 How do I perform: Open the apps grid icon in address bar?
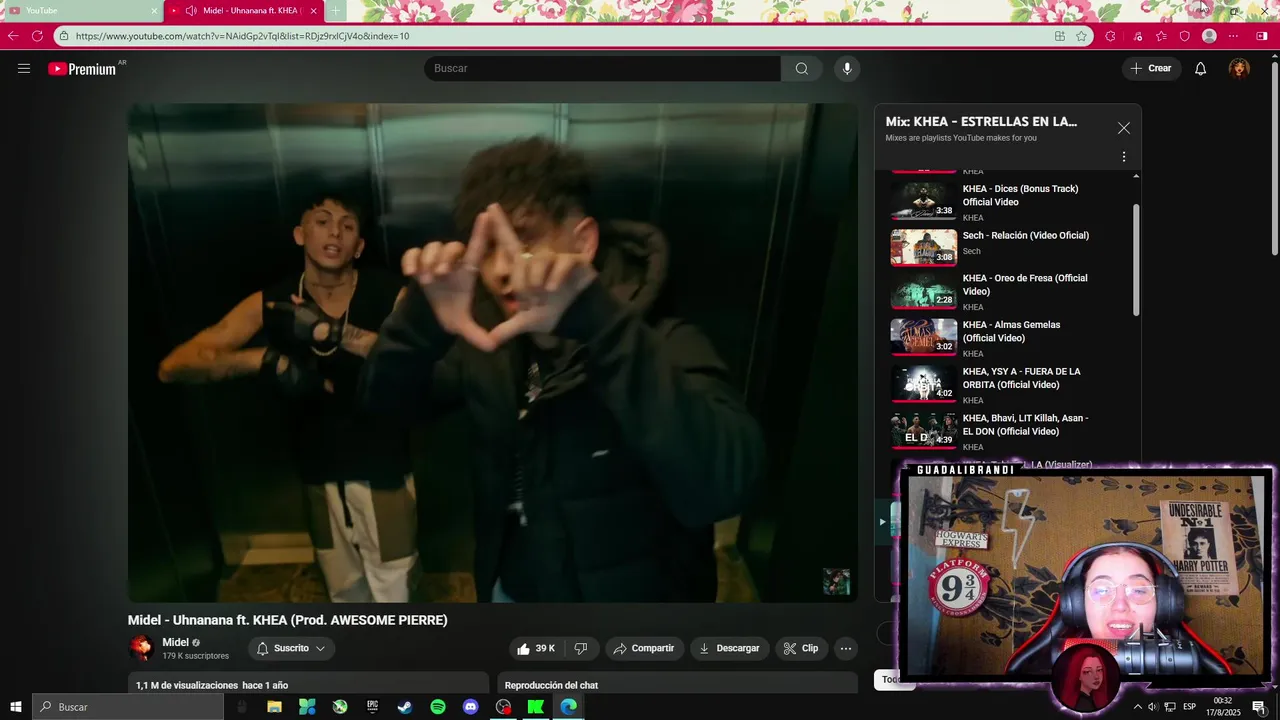[1059, 36]
